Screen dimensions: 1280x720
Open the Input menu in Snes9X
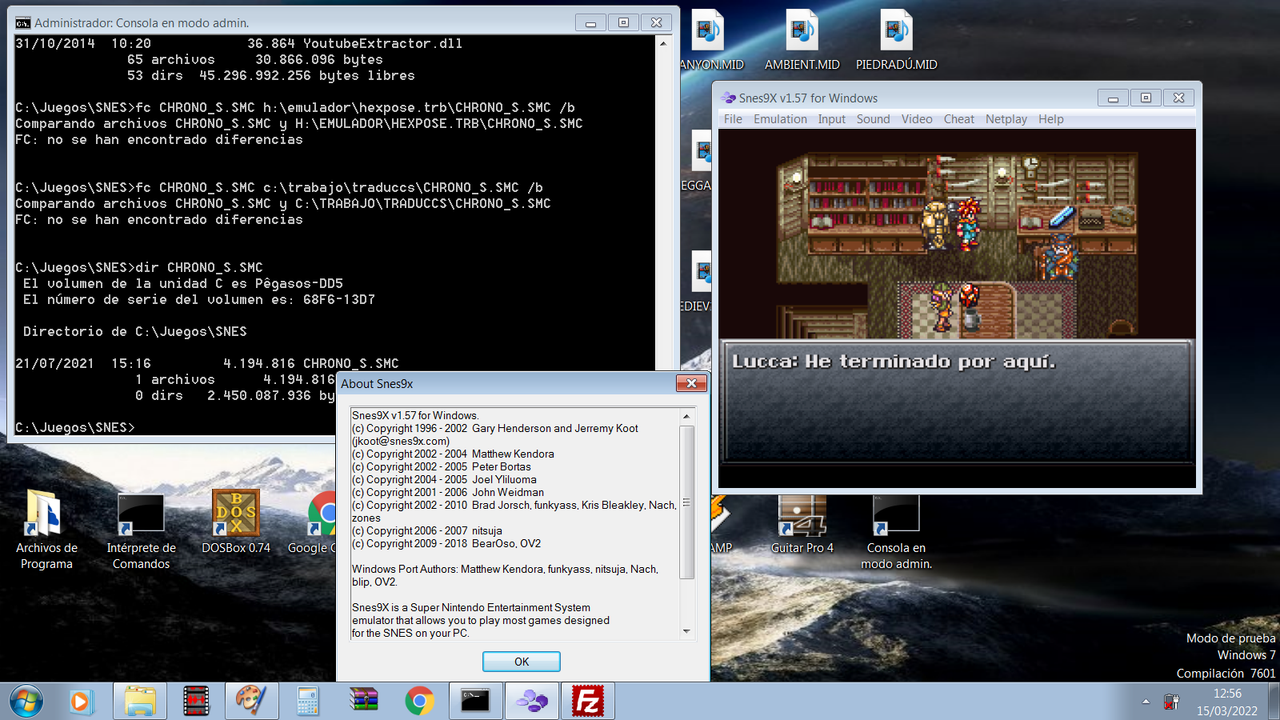[832, 119]
